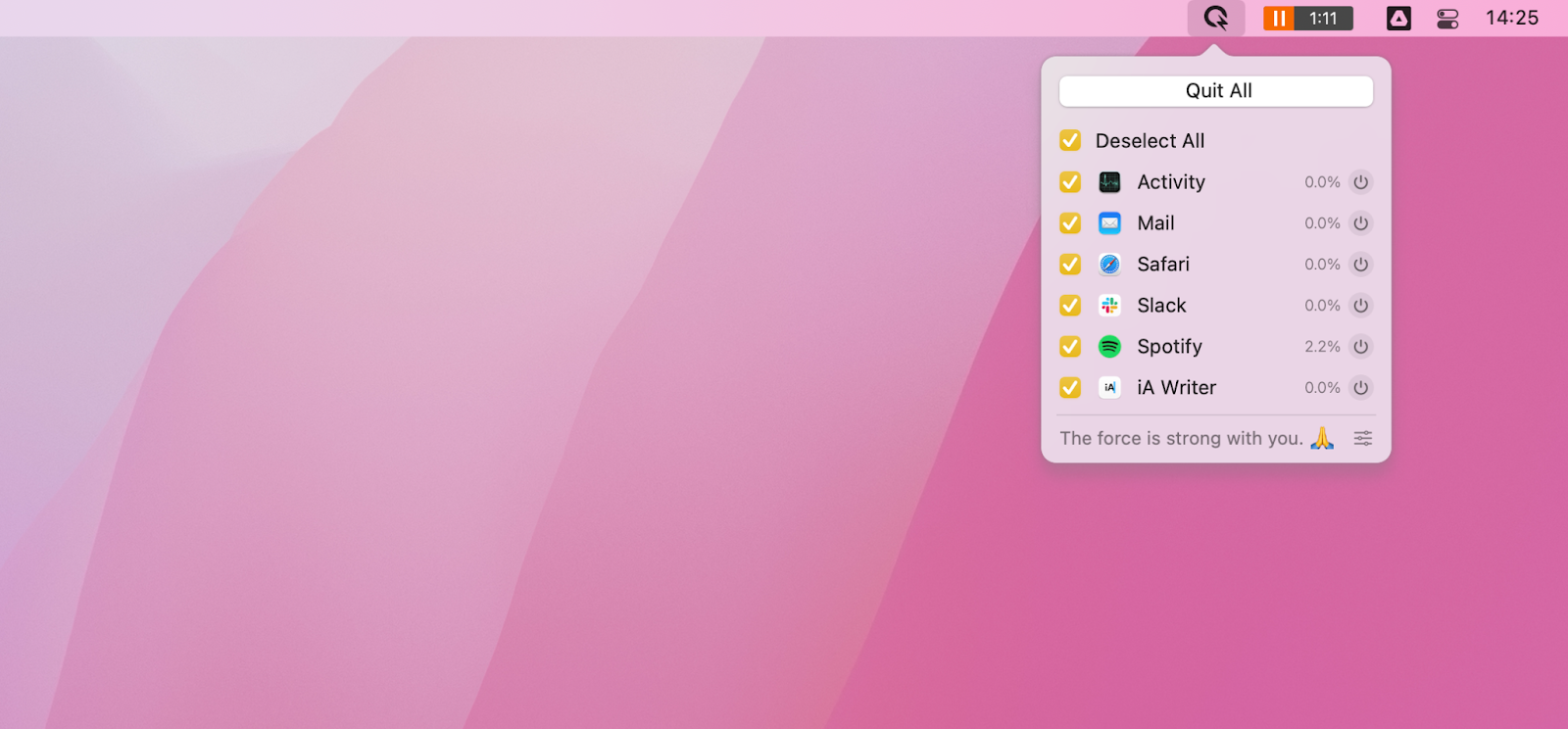Quit Mail with its power icon
This screenshot has height=729, width=1568.
(1360, 223)
